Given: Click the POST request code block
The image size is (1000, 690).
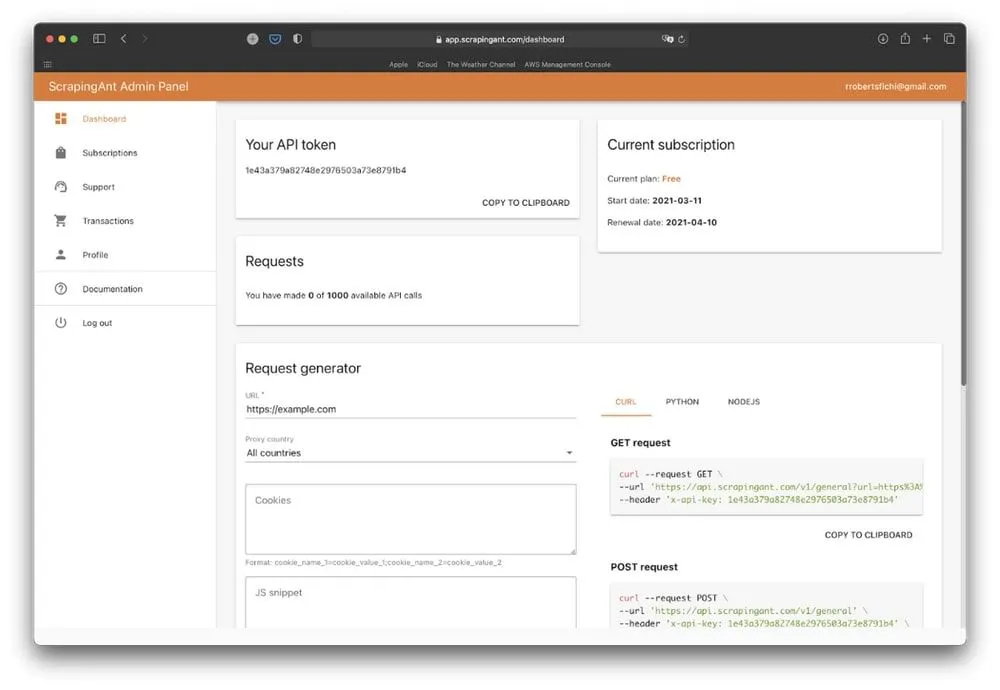Looking at the screenshot, I should (x=767, y=606).
